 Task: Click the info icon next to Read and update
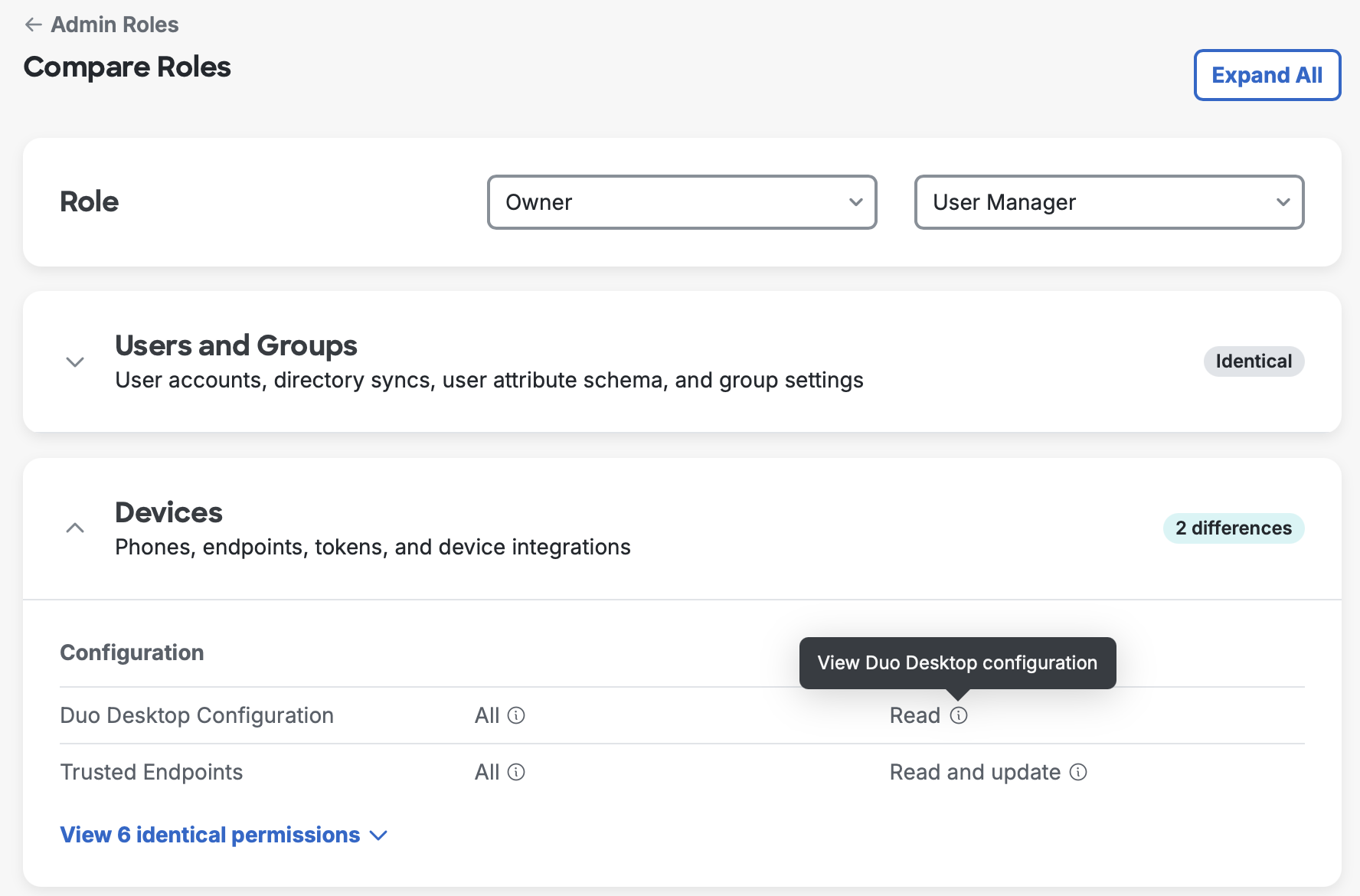tap(1078, 772)
